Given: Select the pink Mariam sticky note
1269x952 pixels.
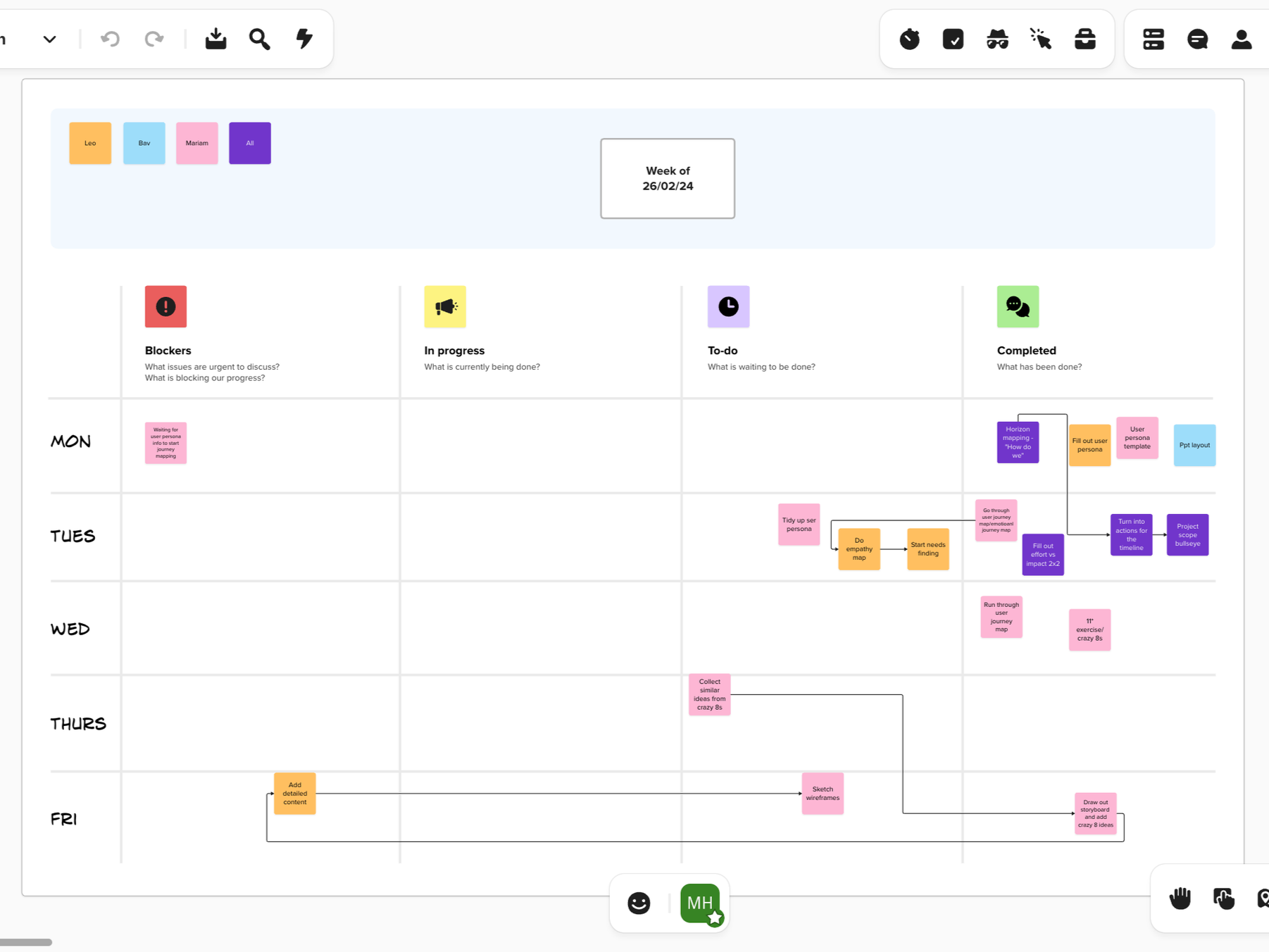Looking at the screenshot, I should click(197, 143).
